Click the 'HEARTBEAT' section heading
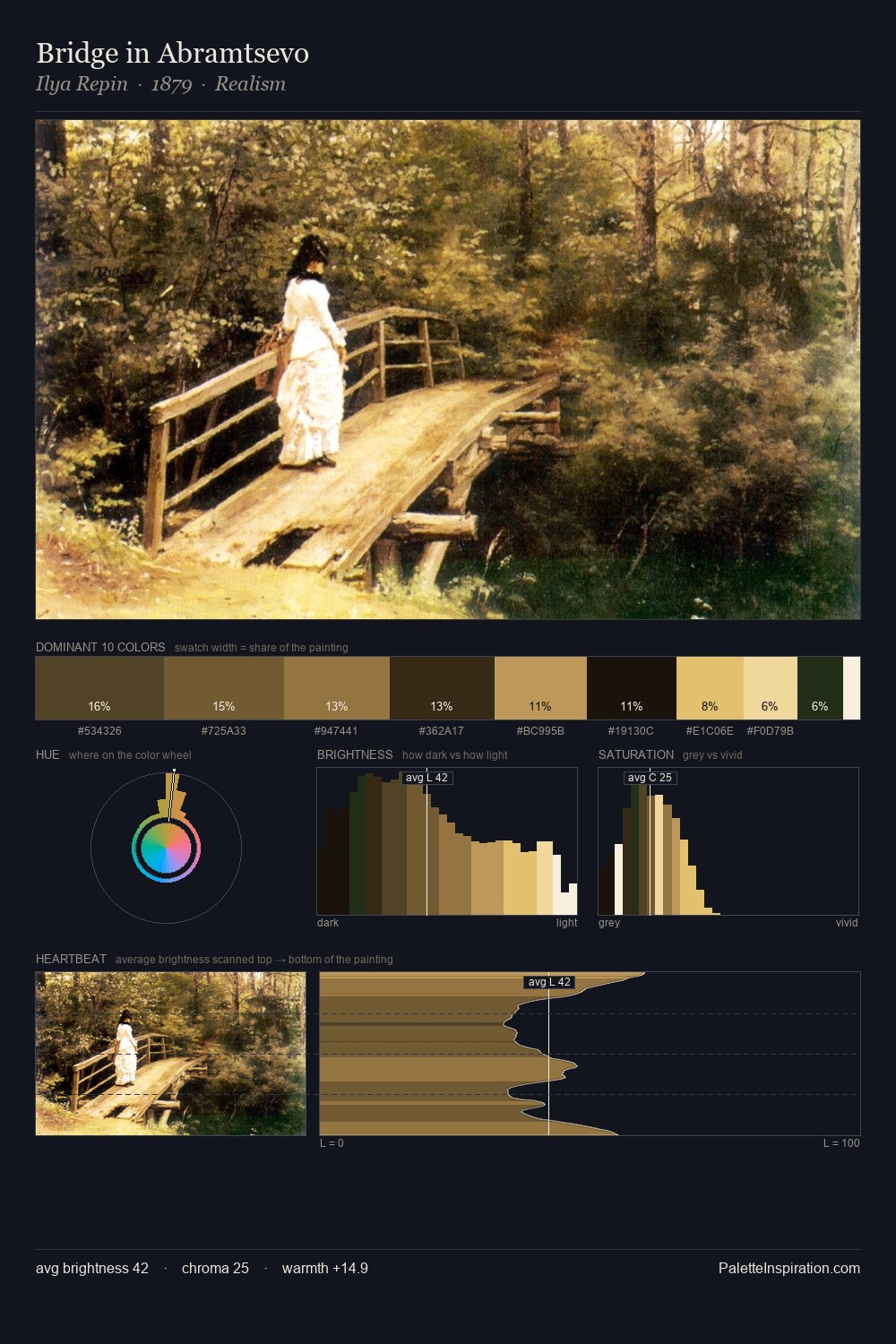This screenshot has height=1344, width=896. point(71,959)
